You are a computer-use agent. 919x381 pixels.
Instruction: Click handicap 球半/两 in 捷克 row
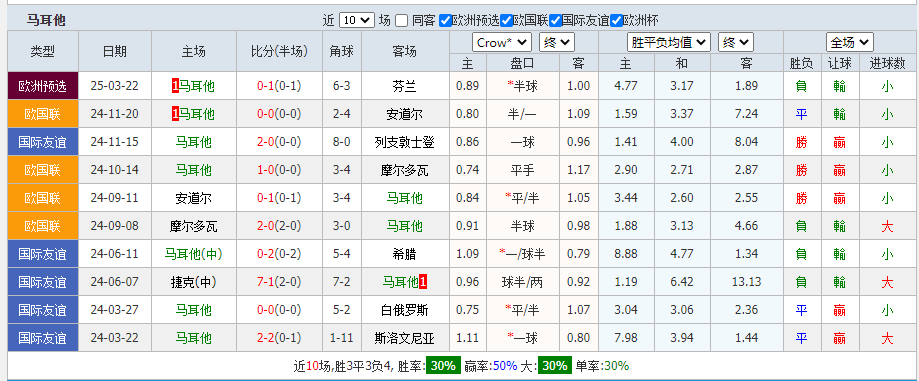pos(522,282)
